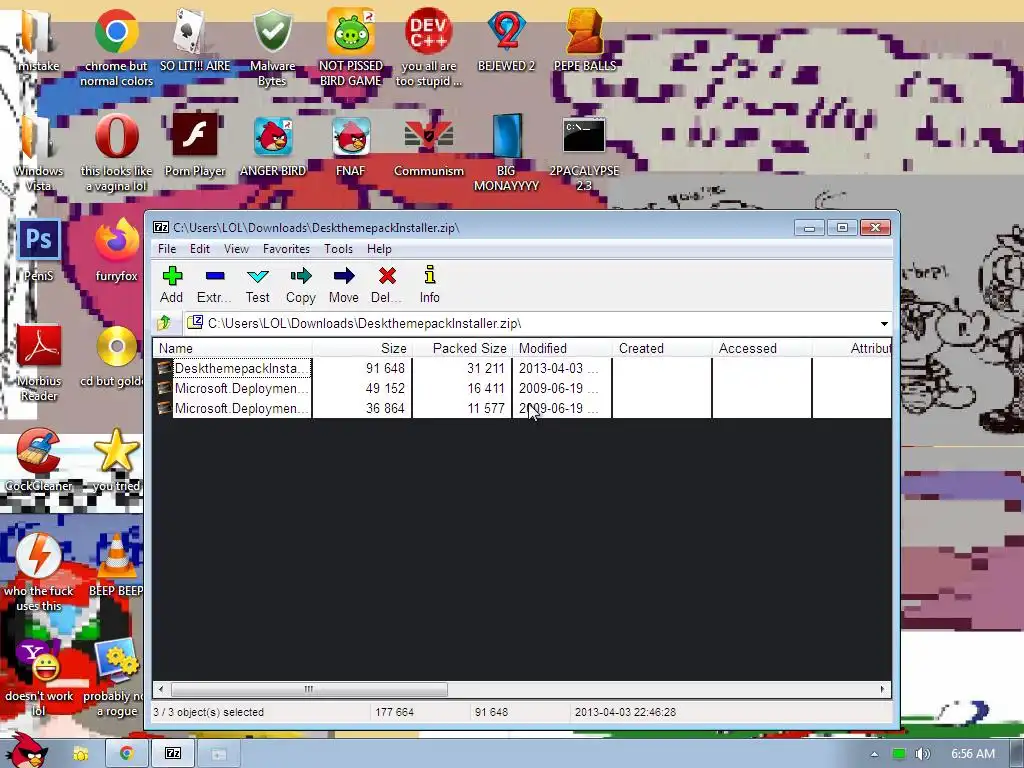Sort by Size column header
Screen dimensions: 1024x768
coord(362,348)
